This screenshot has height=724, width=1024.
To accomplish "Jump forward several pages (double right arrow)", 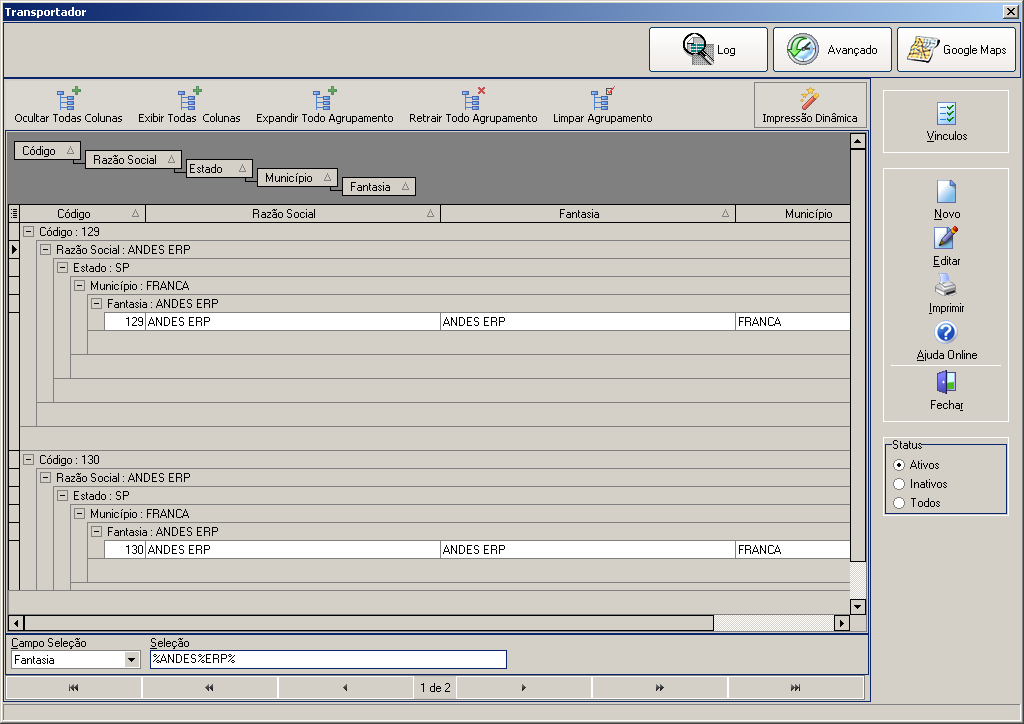I will click(x=660, y=687).
